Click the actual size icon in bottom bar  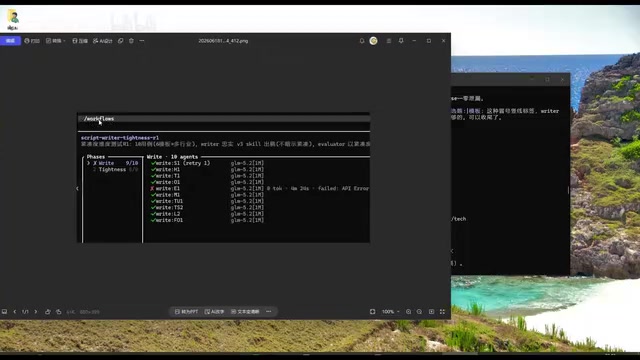coord(431,311)
